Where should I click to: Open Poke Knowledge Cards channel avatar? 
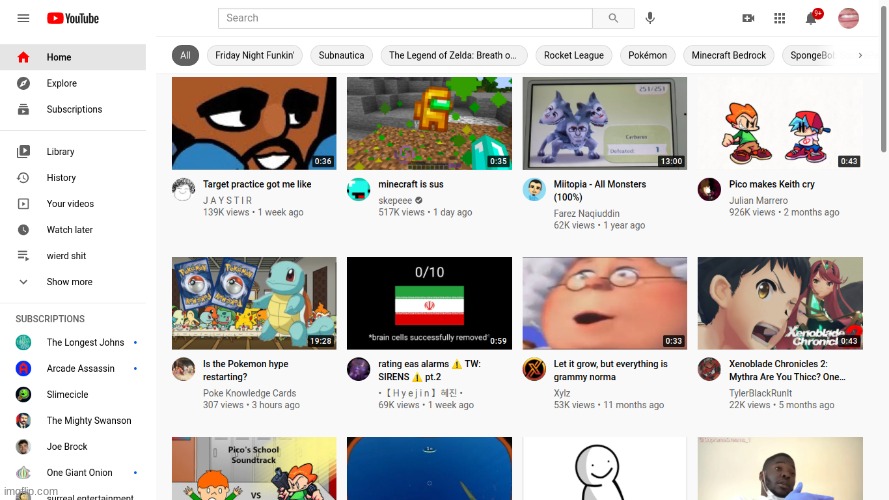pyautogui.click(x=183, y=369)
